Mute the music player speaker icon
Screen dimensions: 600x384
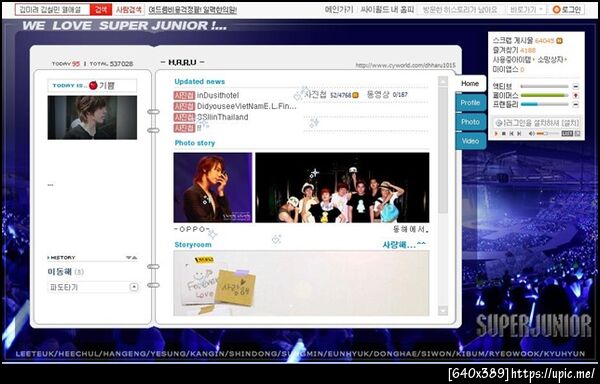[532, 133]
